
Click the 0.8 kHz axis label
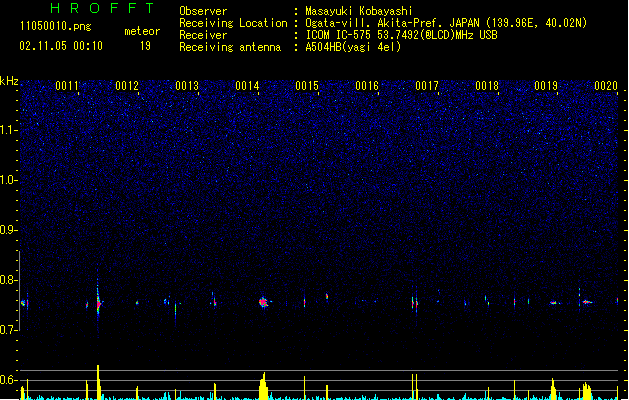8,280
